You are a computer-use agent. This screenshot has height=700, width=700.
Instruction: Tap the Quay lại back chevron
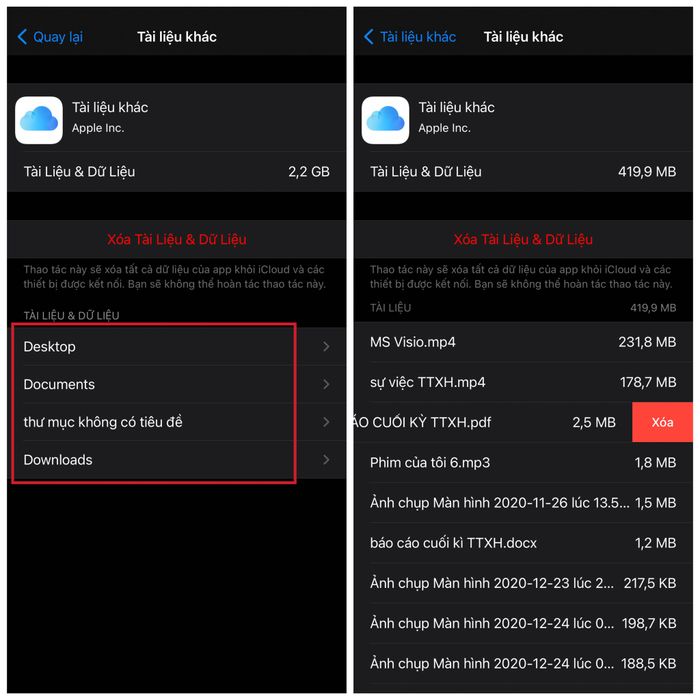click(22, 37)
